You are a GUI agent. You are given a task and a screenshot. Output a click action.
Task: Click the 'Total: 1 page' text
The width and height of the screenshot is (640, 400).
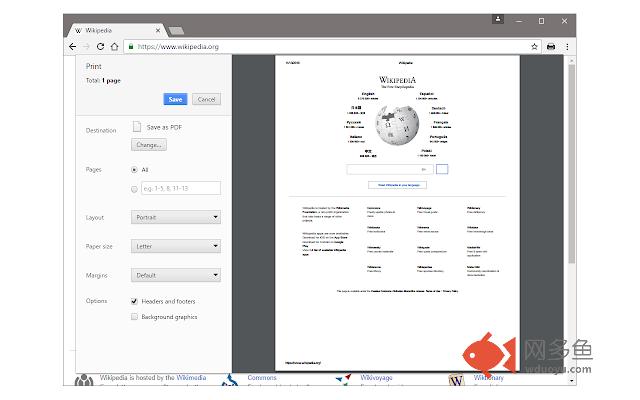tap(103, 80)
